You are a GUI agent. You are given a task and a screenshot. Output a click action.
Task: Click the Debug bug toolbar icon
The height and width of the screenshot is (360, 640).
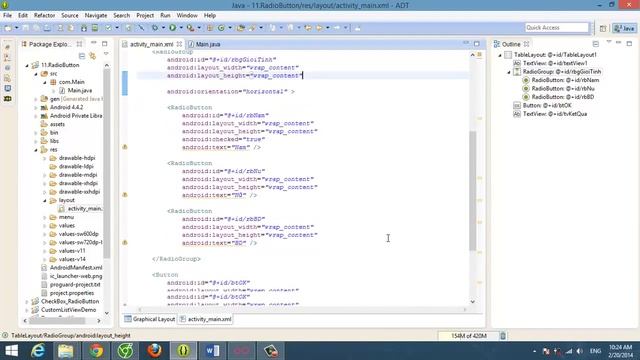coord(155,28)
